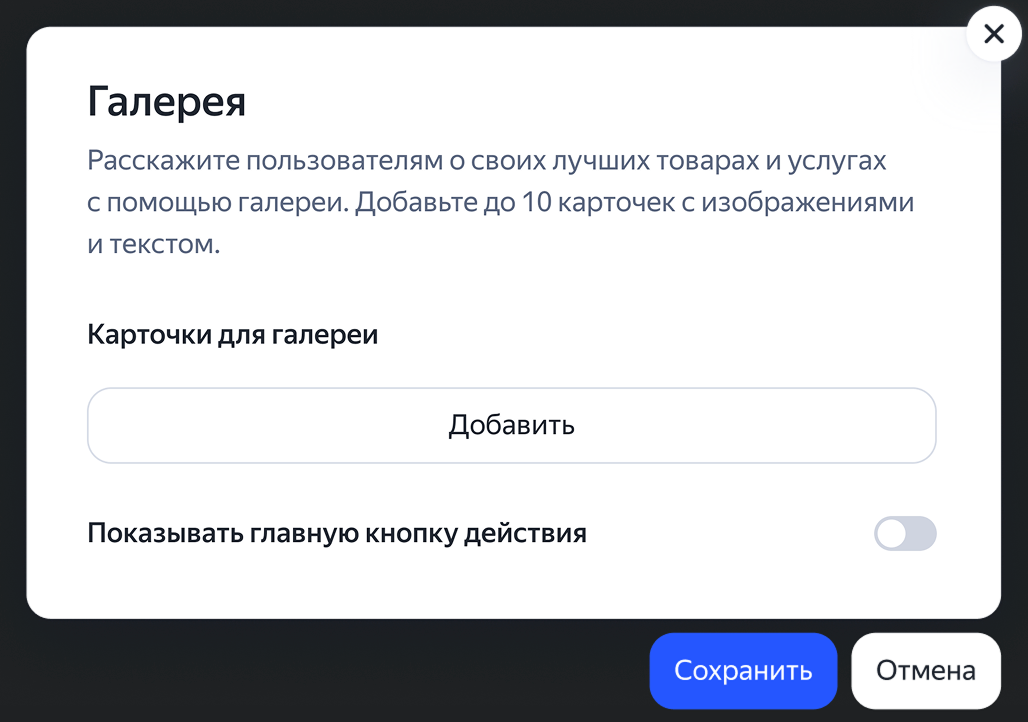This screenshot has width=1028, height=722.
Task: Click the Добавить button to add a card
Action: coord(511,426)
